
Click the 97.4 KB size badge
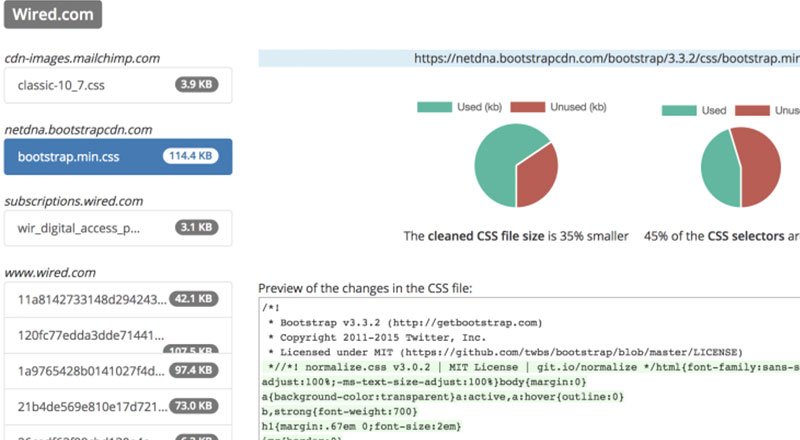(194, 370)
